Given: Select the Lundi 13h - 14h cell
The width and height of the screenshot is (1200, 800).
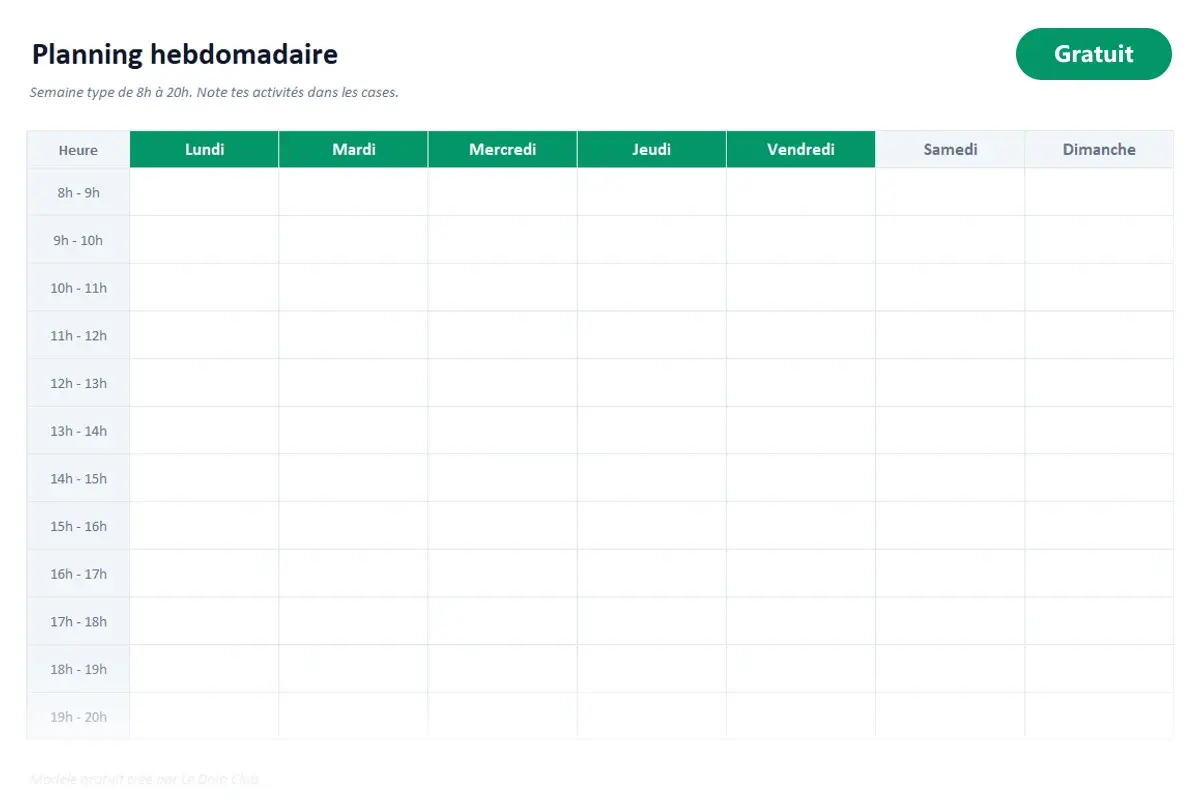Looking at the screenshot, I should point(204,431).
